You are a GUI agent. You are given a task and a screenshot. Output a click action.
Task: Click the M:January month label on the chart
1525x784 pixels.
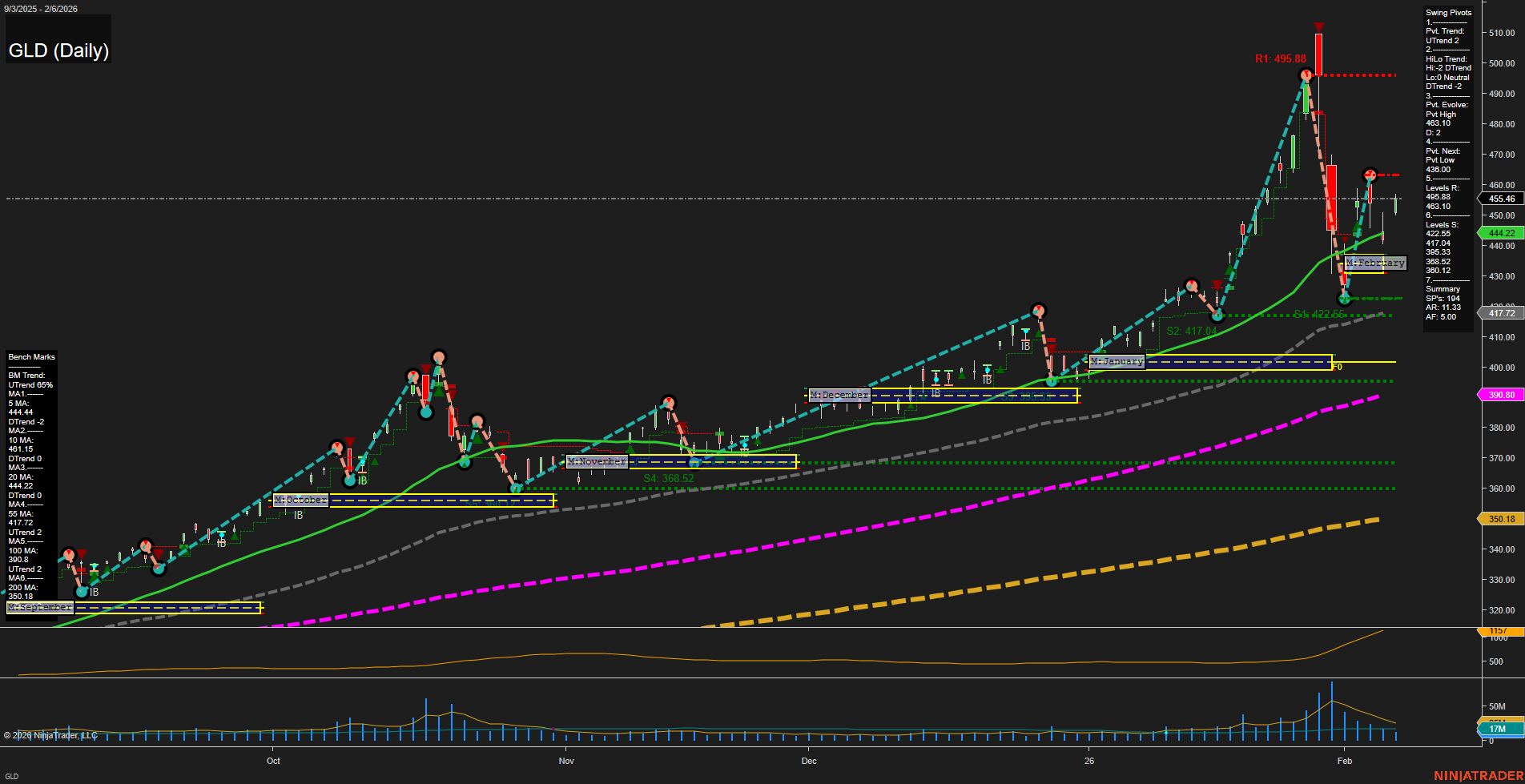tap(1117, 361)
